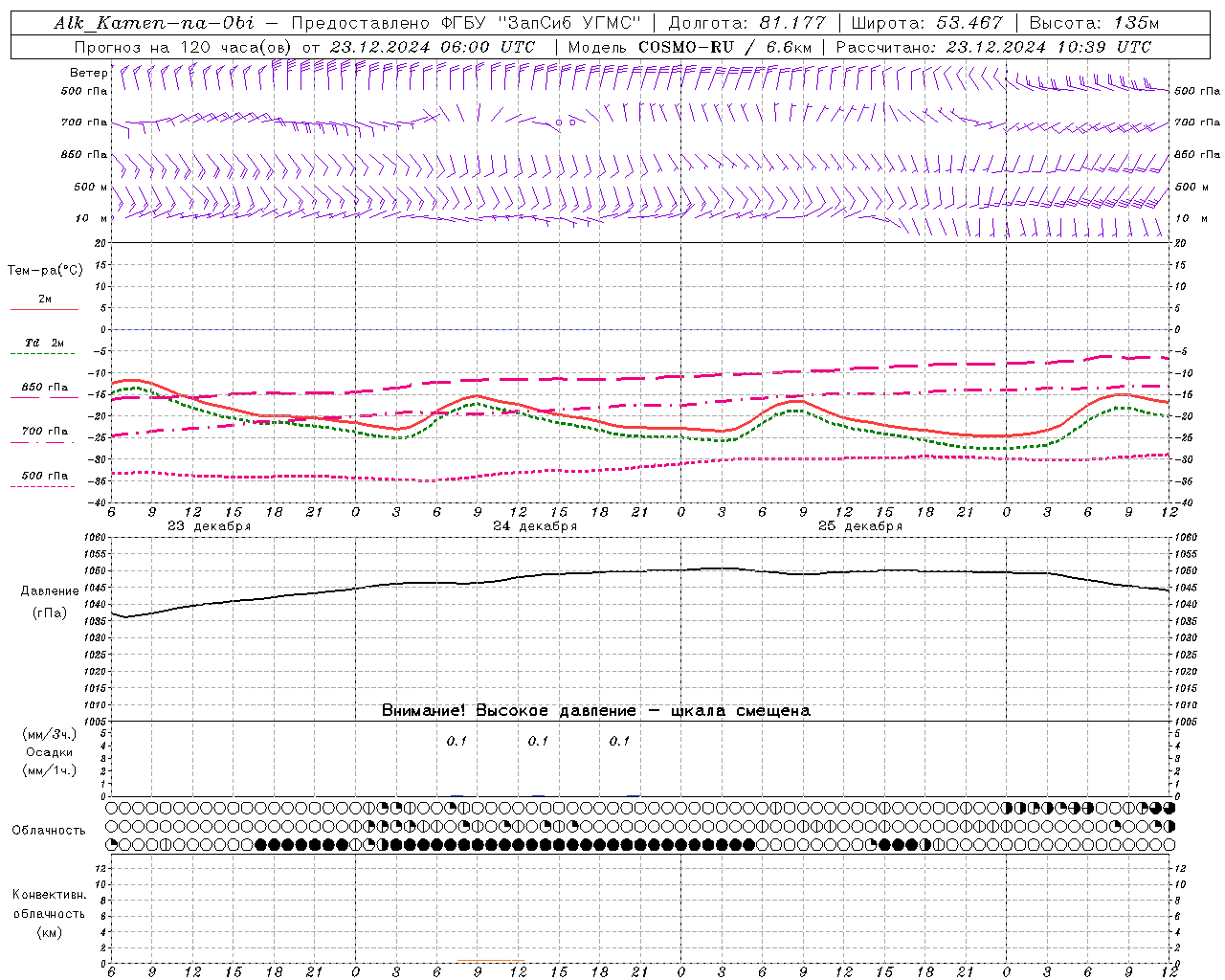Click the warning Внимание! Высокое давление – шкала смещена
The height and width of the screenshot is (980, 1225).
coord(596,711)
